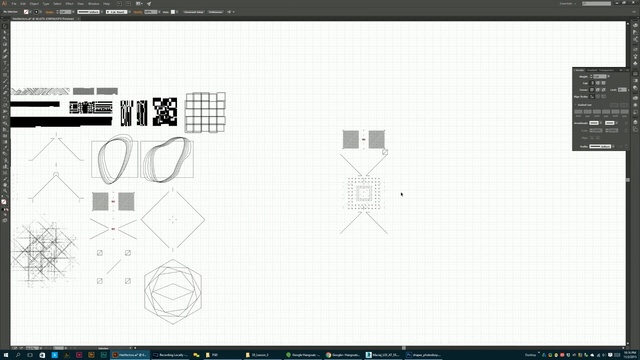Open stroke weight dropdown in control bar

[x=73, y=12]
